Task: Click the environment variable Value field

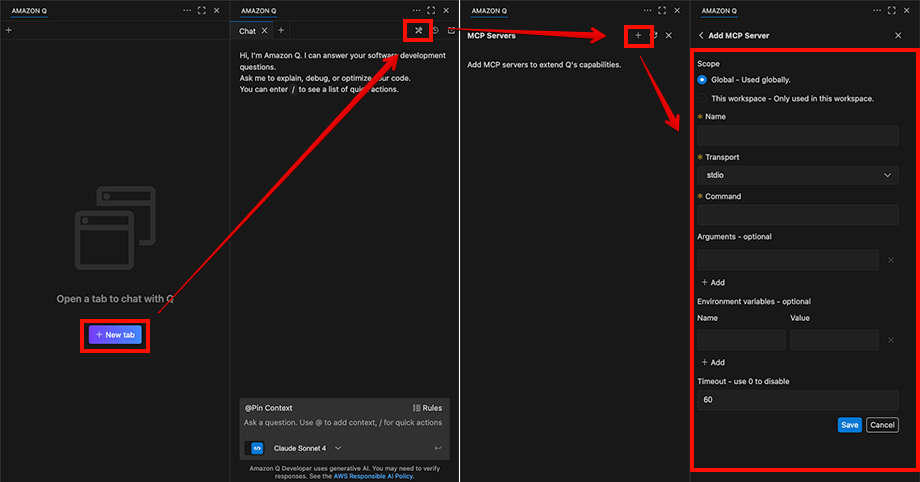Action: point(834,340)
